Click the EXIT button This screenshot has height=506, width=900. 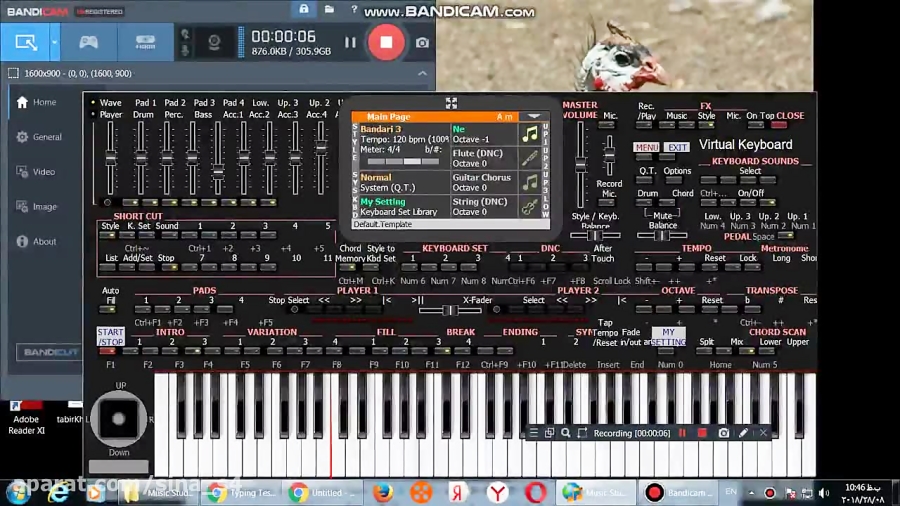point(677,147)
